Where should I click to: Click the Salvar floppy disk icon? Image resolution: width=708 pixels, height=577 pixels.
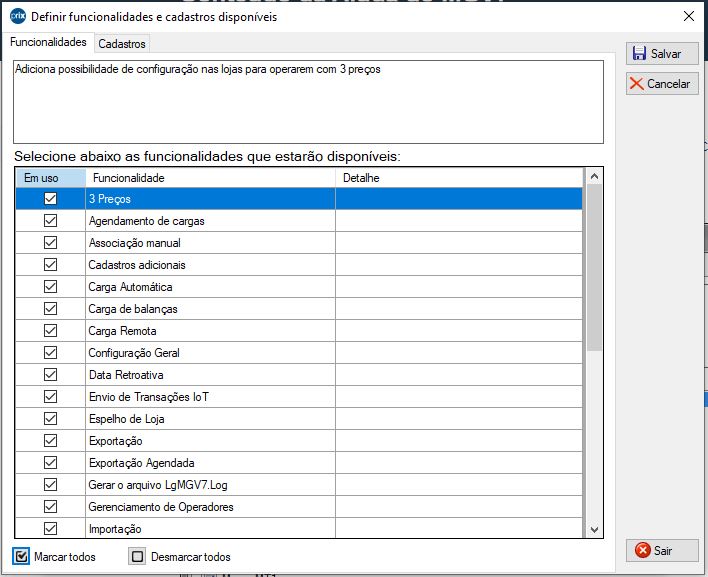(x=639, y=54)
